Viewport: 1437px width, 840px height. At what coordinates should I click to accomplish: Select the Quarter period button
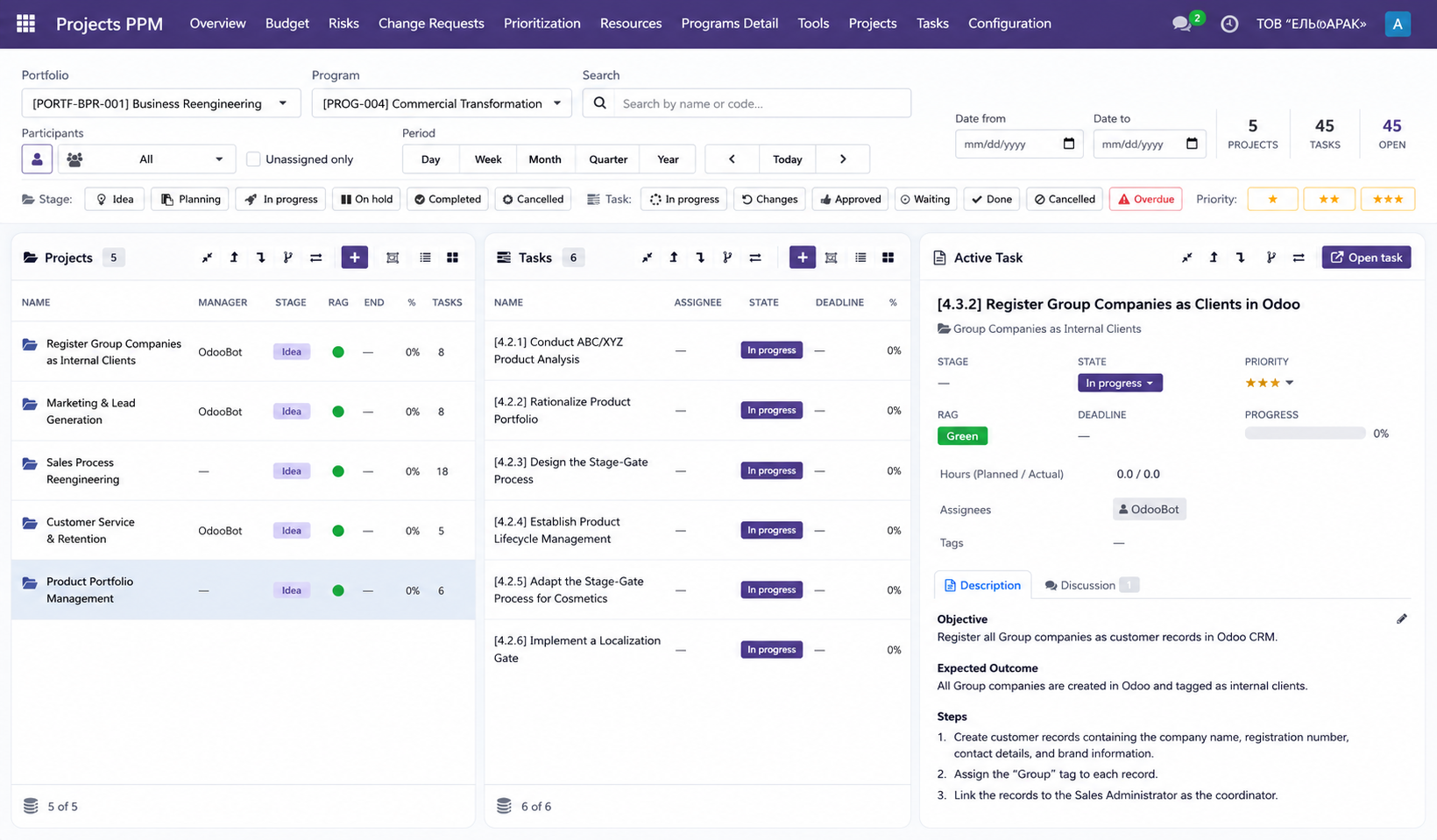[608, 159]
